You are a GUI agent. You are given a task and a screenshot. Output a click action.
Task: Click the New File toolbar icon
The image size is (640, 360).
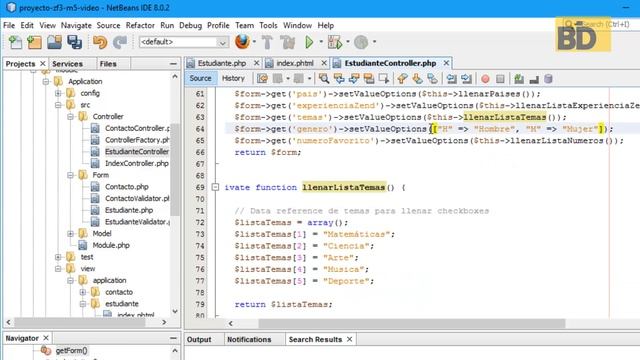[x=15, y=42]
